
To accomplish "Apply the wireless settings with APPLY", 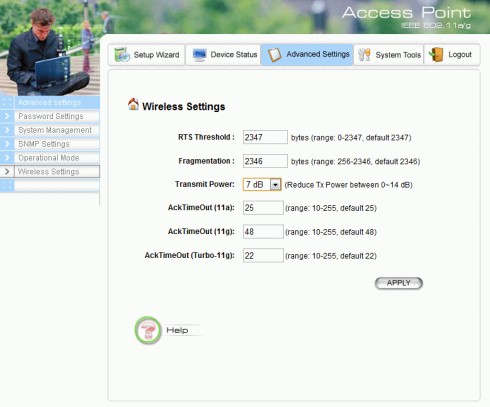I will (x=399, y=283).
